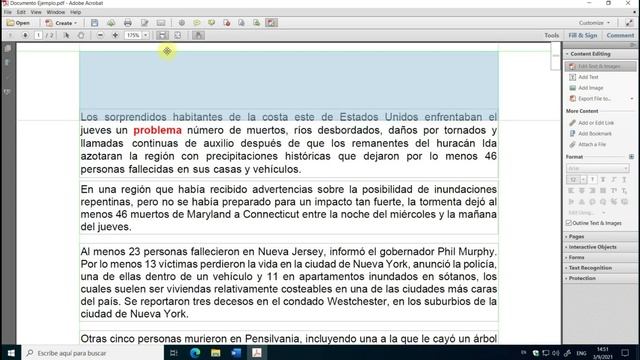Open the View menu

(36, 12)
